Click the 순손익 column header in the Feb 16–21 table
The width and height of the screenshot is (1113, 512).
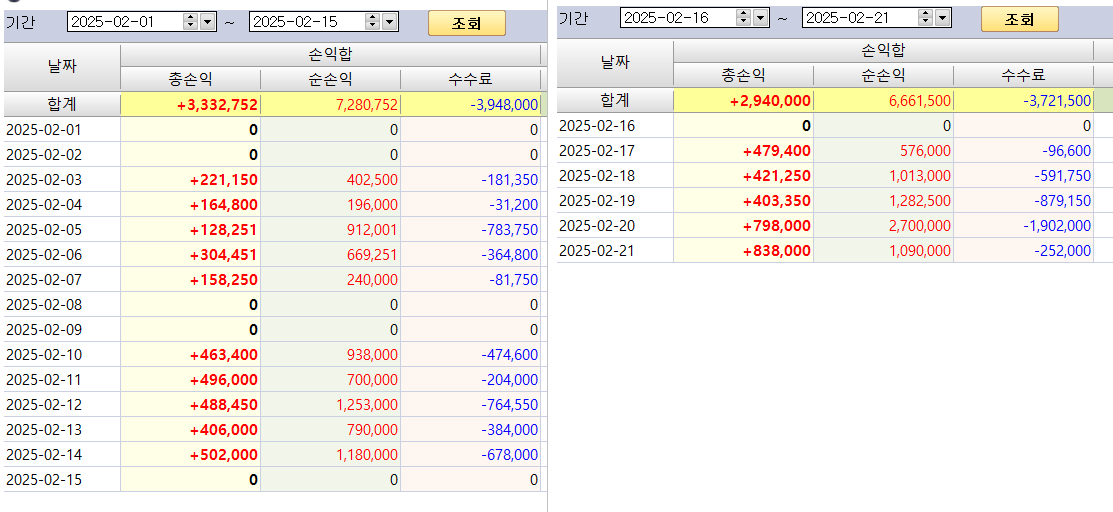tap(883, 75)
